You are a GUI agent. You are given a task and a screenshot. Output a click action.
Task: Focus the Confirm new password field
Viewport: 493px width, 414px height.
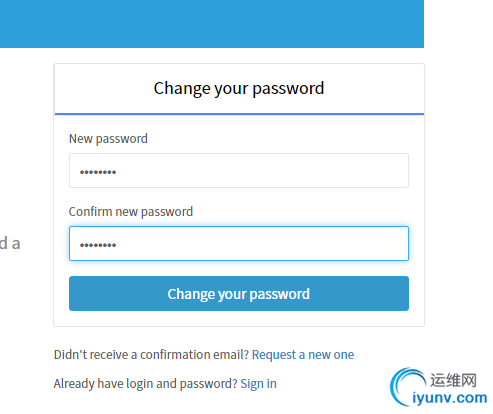(239, 243)
